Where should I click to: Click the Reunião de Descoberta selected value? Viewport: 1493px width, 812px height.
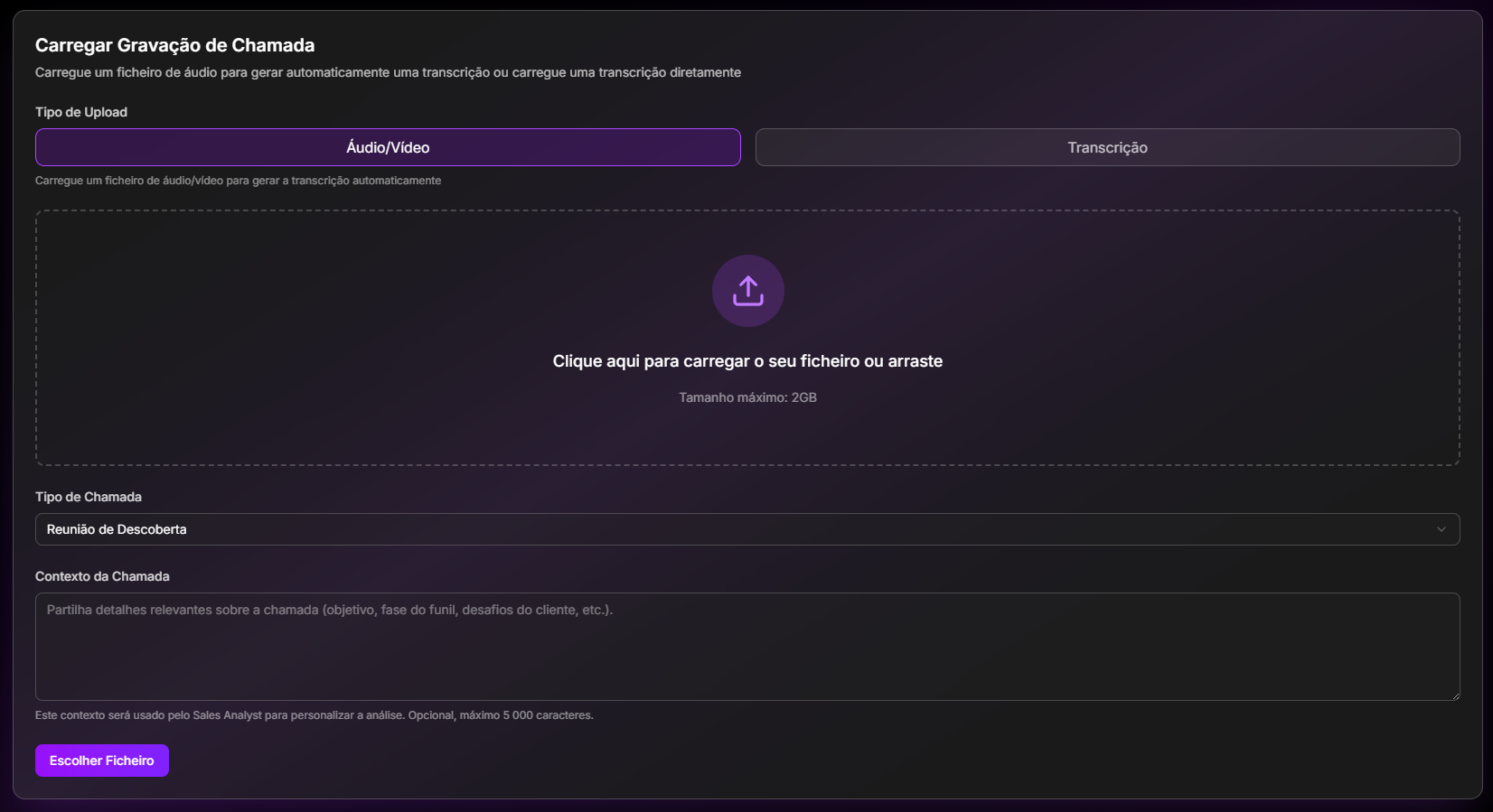coord(117,529)
